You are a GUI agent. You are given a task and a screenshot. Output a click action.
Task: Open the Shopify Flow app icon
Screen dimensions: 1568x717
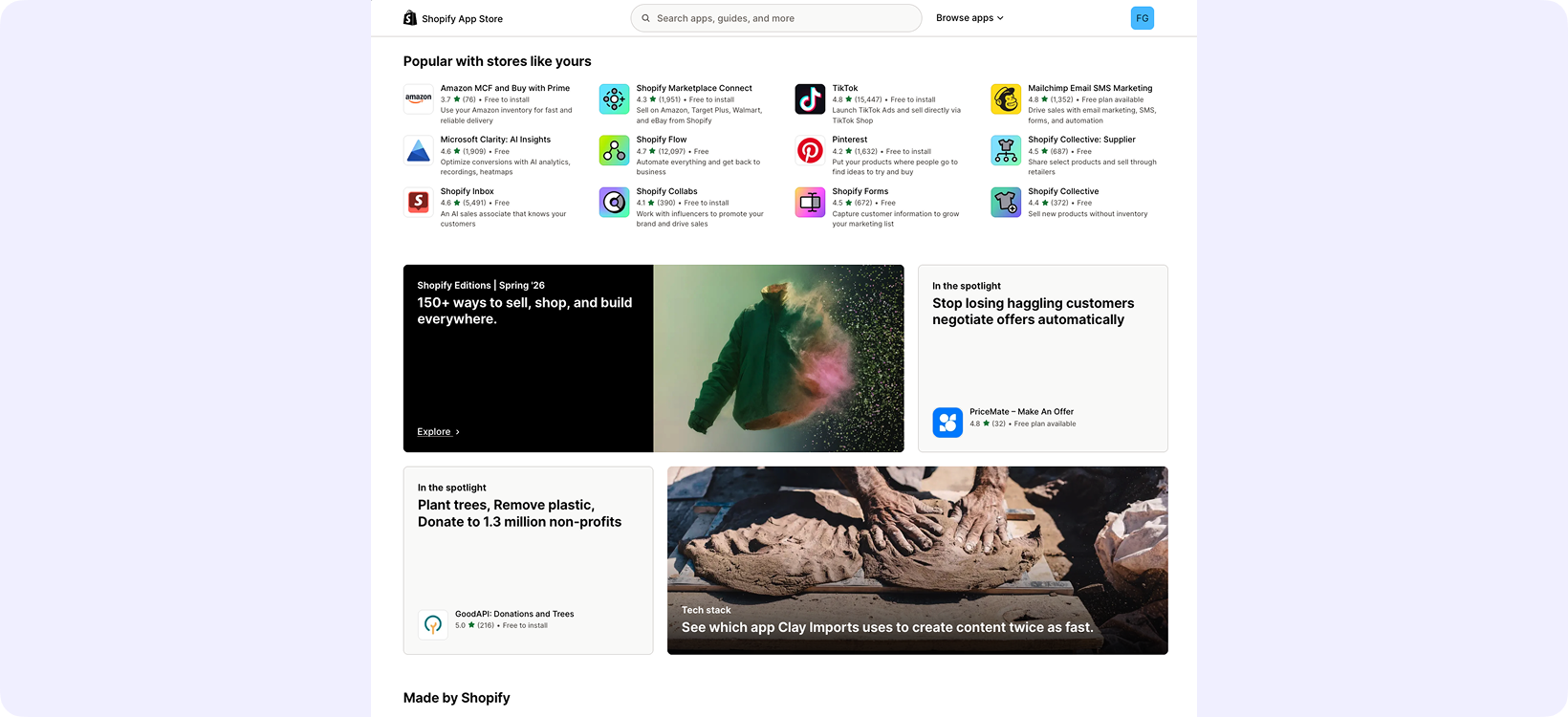(x=615, y=150)
